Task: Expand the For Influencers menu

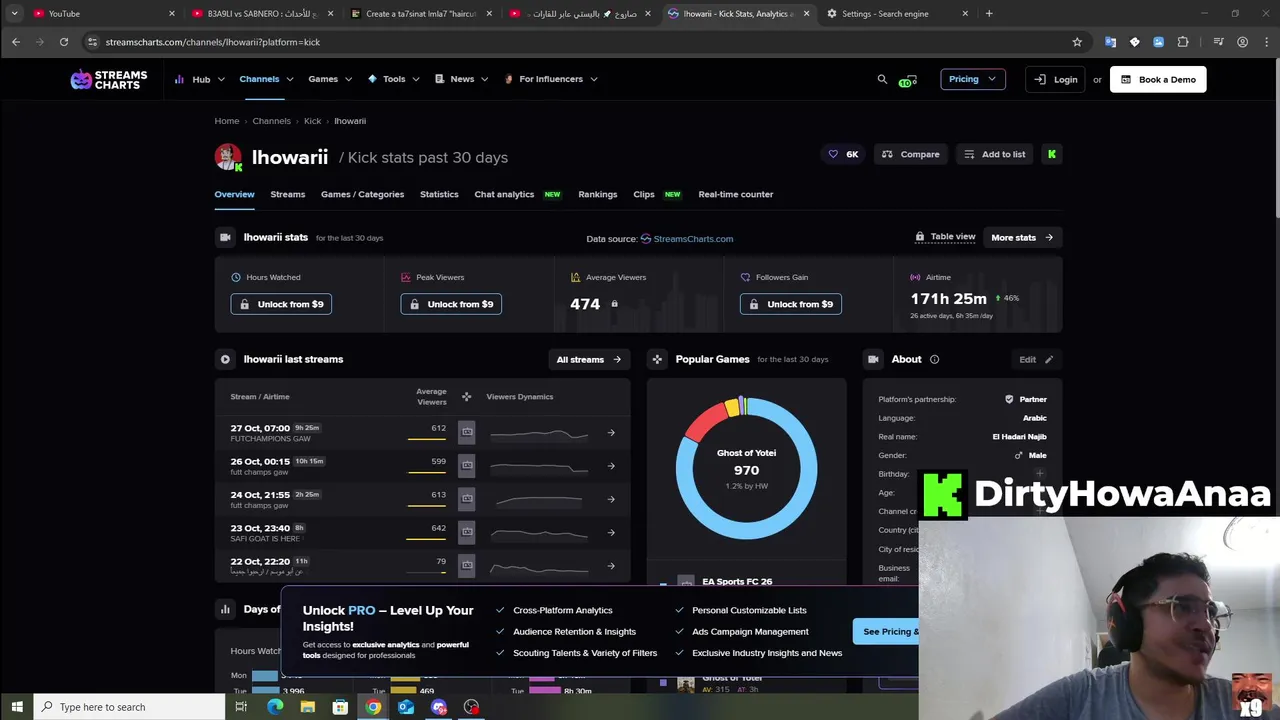Action: (x=551, y=79)
